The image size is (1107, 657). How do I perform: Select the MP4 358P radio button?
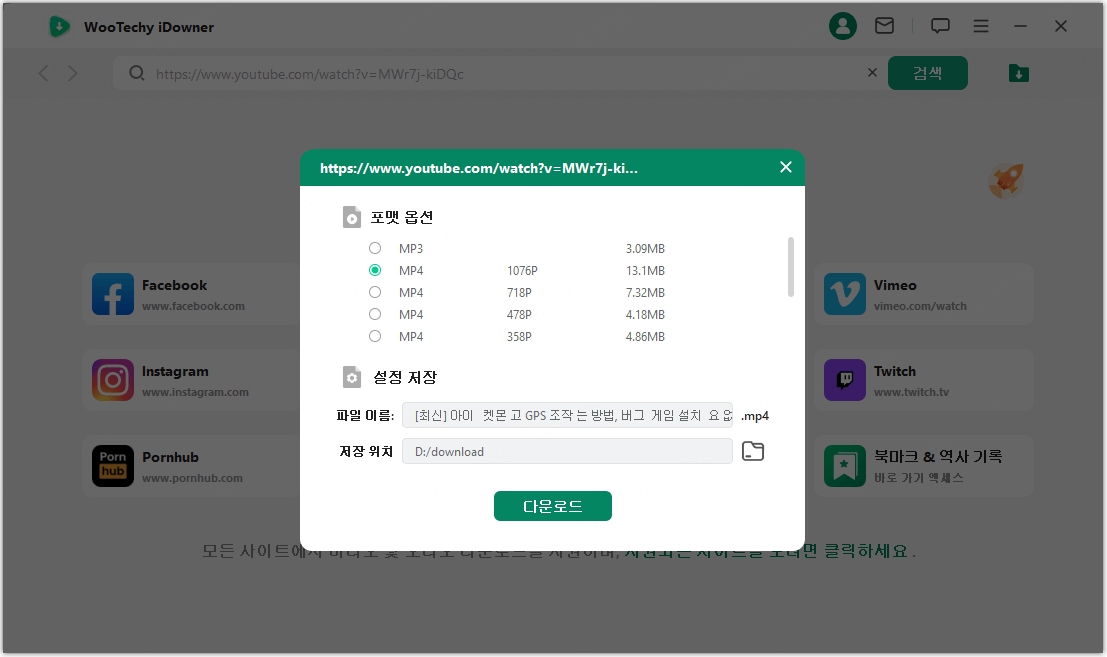pos(375,336)
